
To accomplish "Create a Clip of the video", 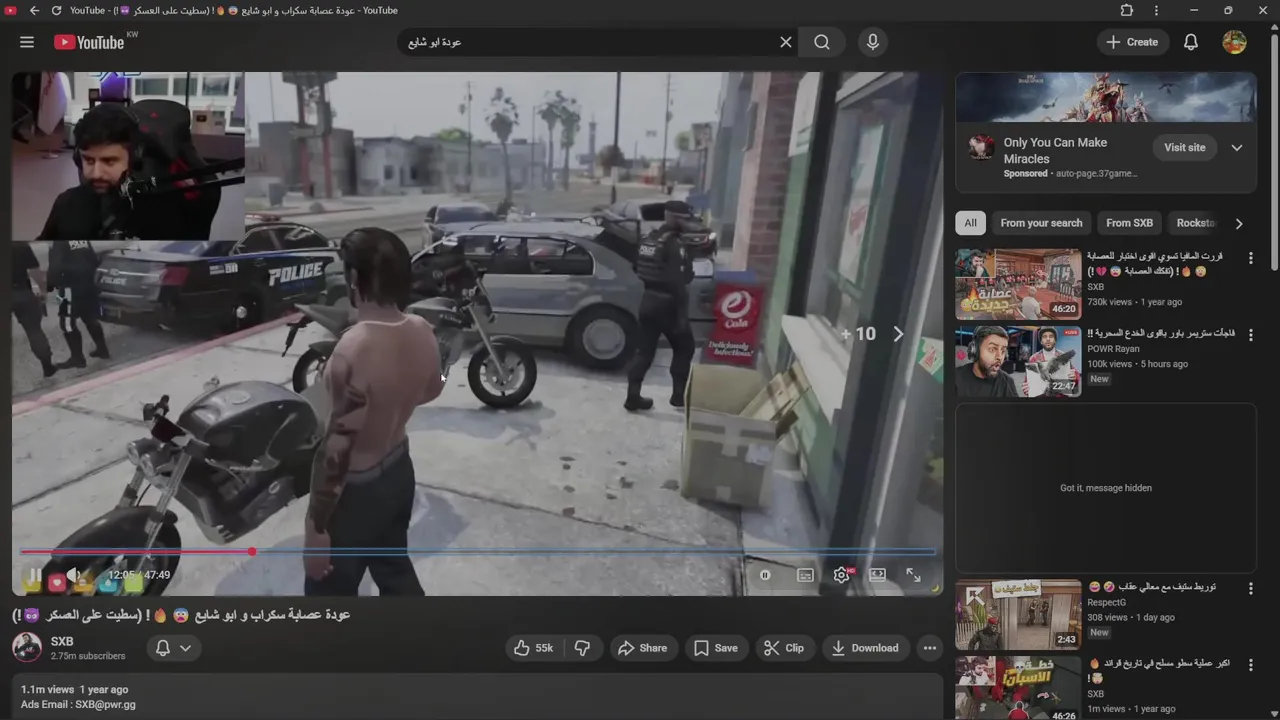I will 784,648.
